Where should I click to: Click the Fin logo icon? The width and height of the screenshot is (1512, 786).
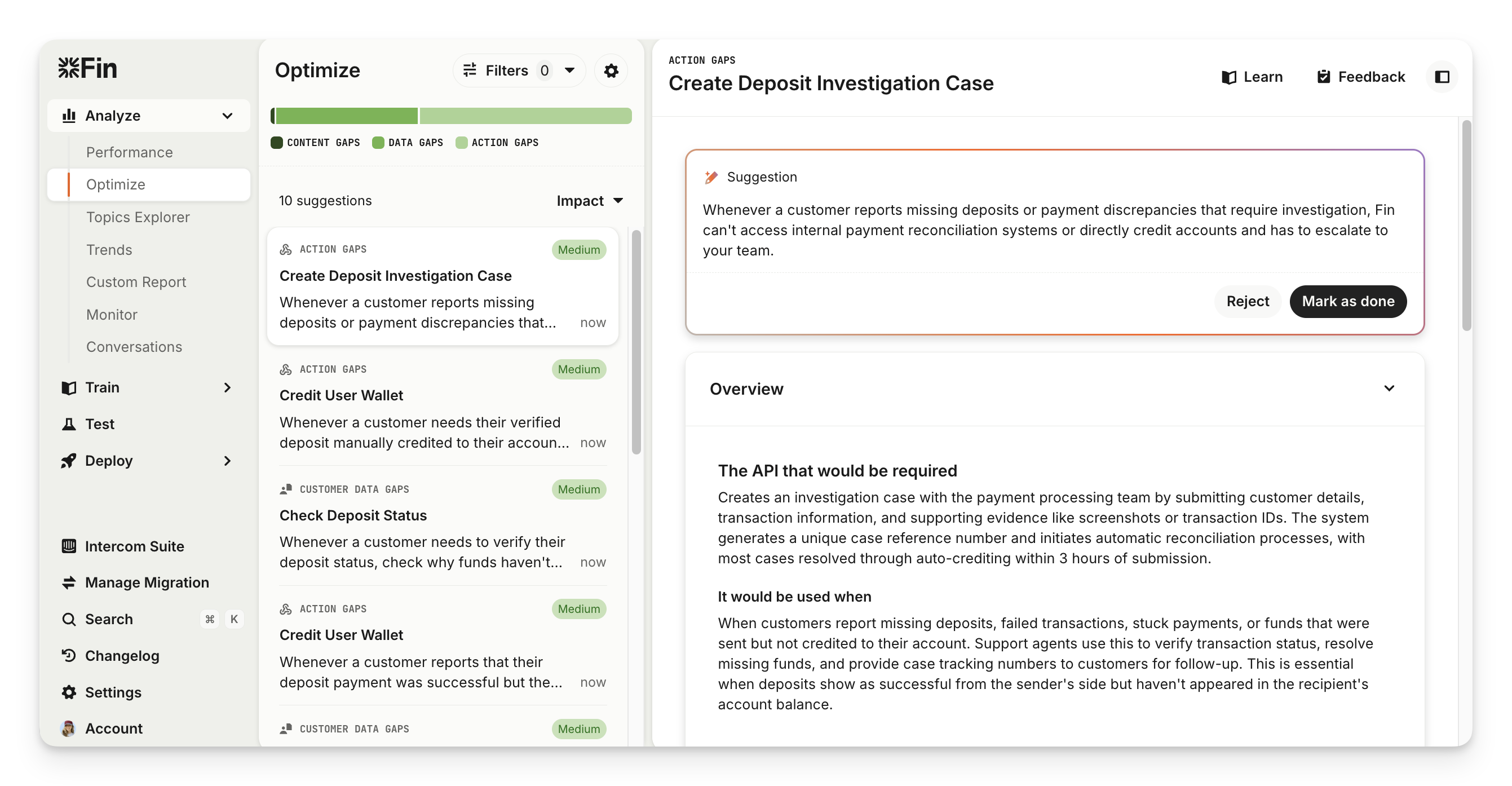69,68
